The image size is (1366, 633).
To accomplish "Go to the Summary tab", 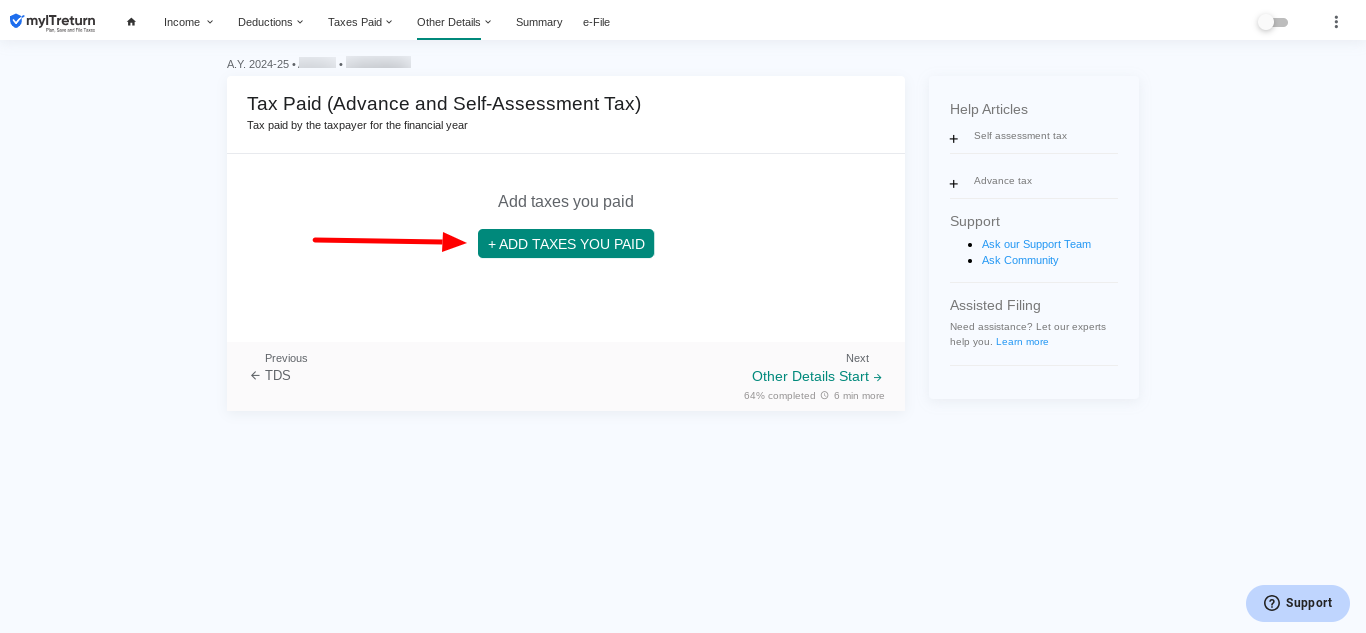I will click(x=539, y=22).
